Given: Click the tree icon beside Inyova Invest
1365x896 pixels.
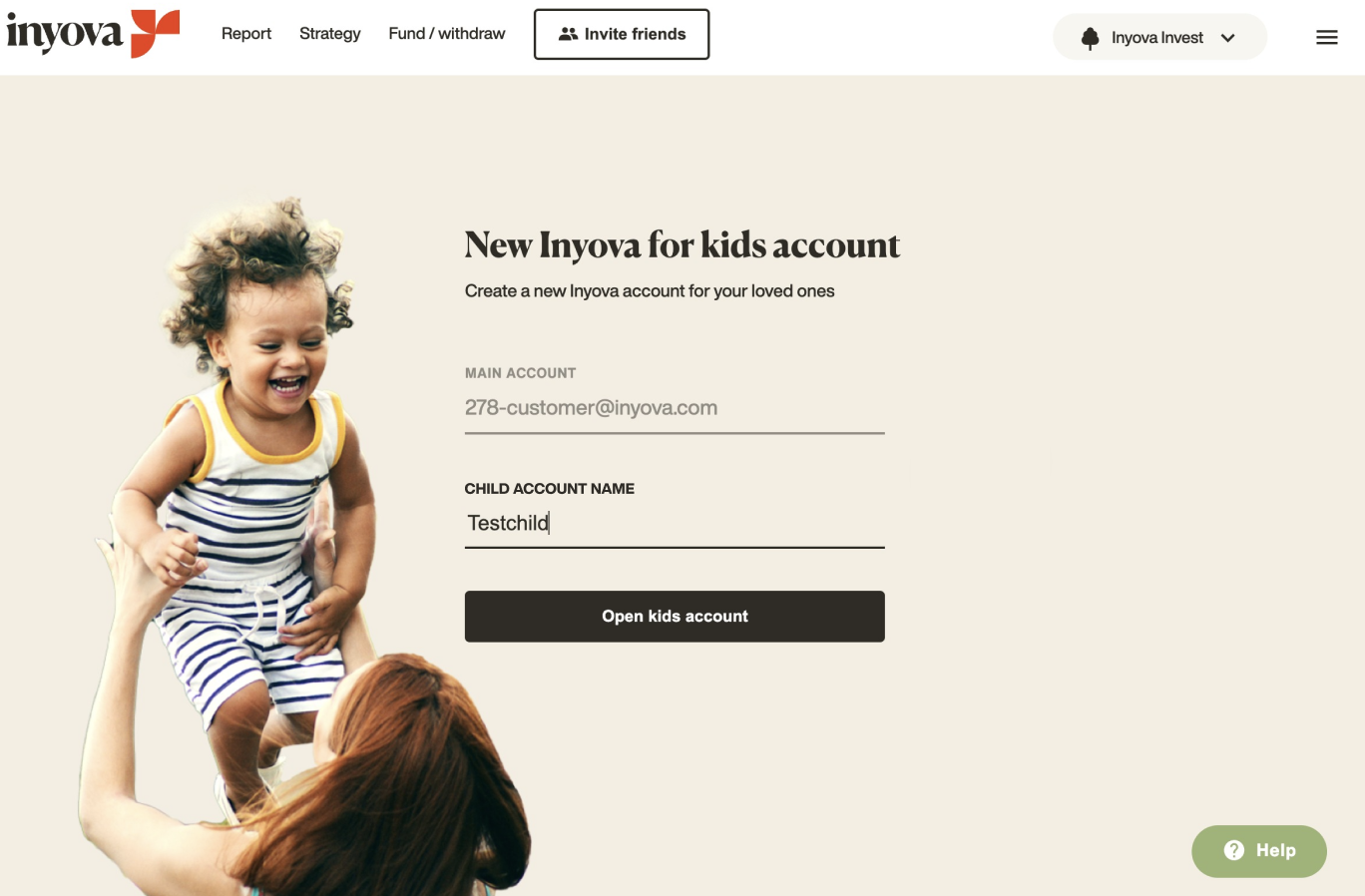Looking at the screenshot, I should [1090, 38].
